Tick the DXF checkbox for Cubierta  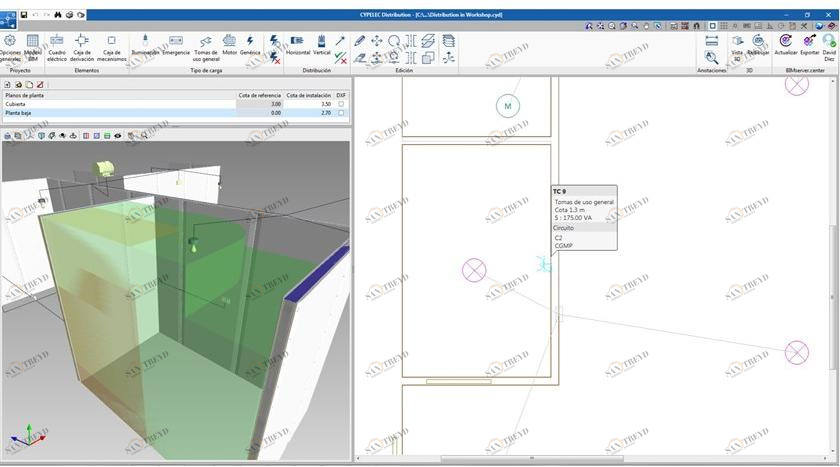tap(341, 104)
